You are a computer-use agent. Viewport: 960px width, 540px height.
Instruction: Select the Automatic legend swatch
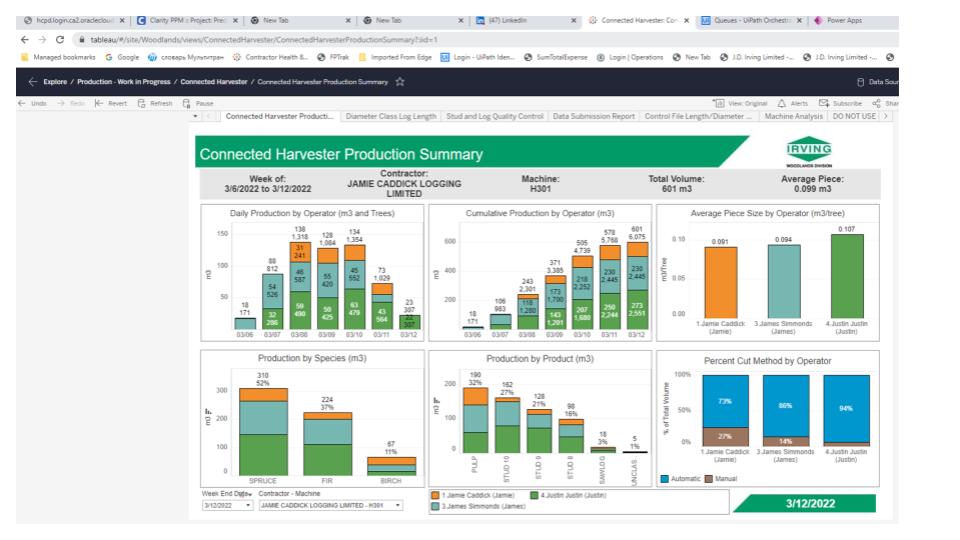(664, 479)
